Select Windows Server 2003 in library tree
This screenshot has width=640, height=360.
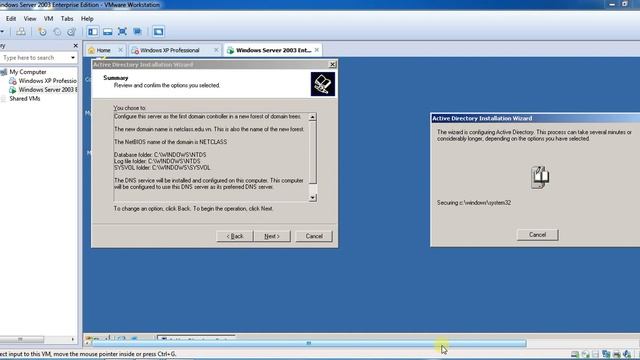(x=47, y=90)
